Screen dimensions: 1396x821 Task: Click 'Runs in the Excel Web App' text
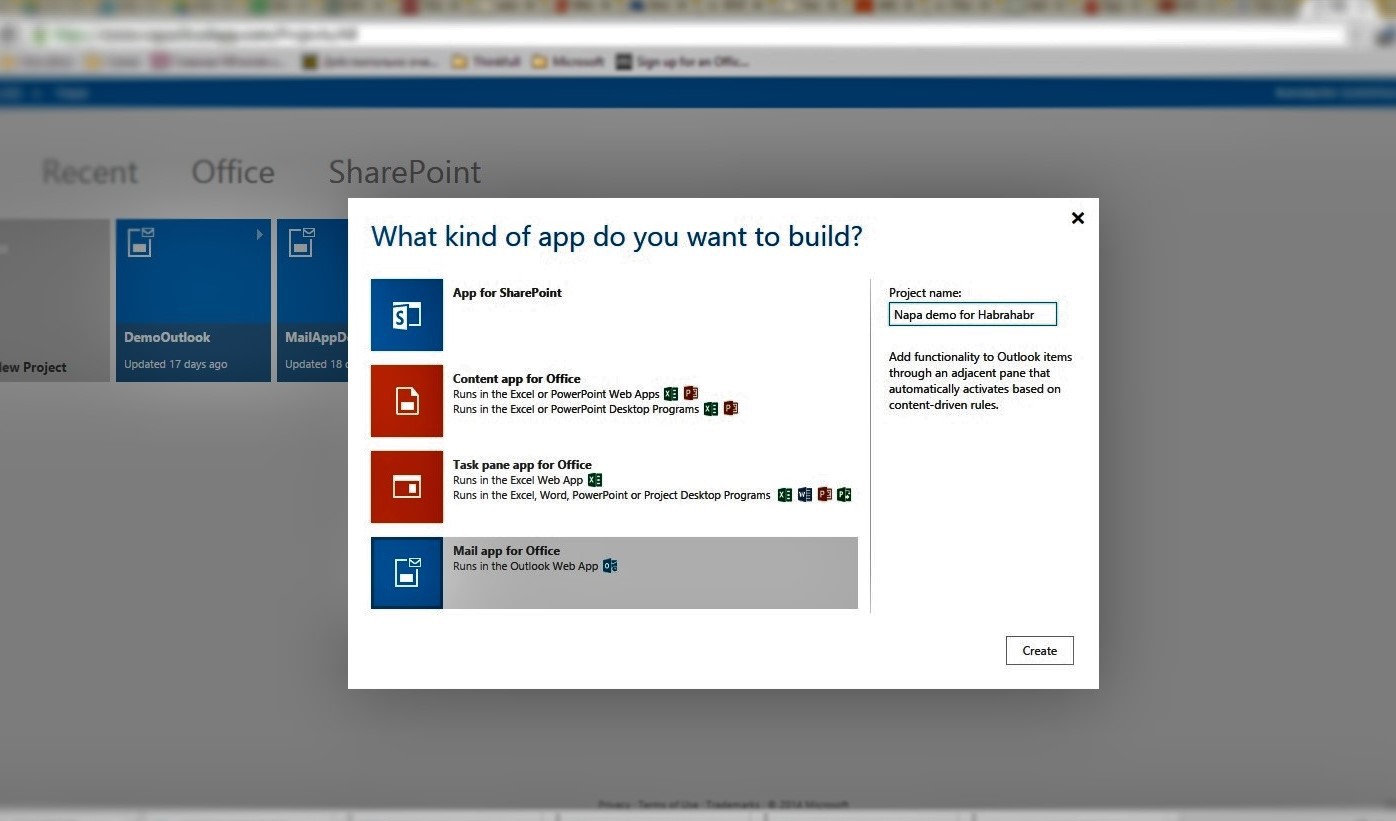(x=518, y=480)
